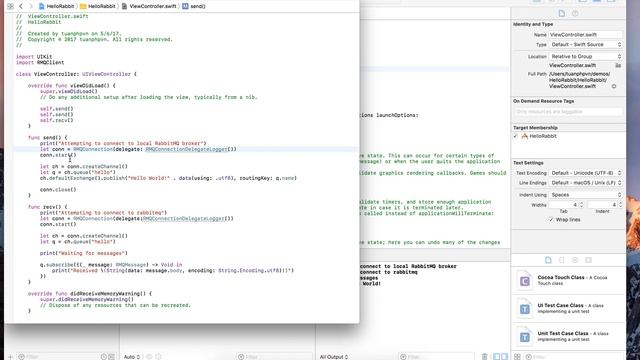Show the Media library
640x360 pixels.
pyautogui.click(x=589, y=260)
